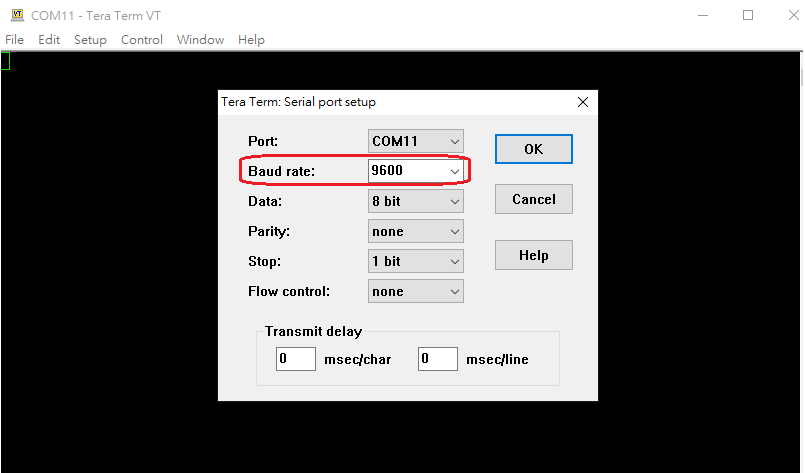Expand the Baud rate dropdown
Screen dimensions: 805x473
(416, 171)
